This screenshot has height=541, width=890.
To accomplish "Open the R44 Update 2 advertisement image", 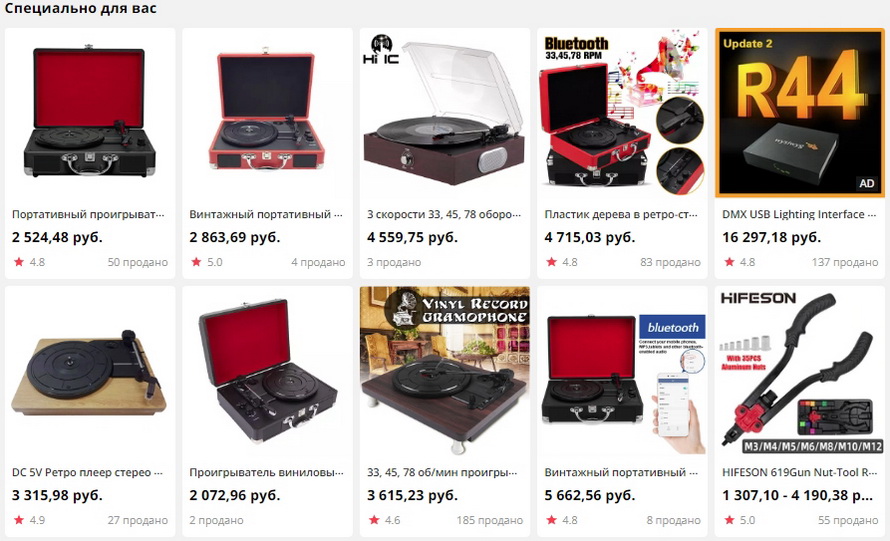I will [x=800, y=113].
